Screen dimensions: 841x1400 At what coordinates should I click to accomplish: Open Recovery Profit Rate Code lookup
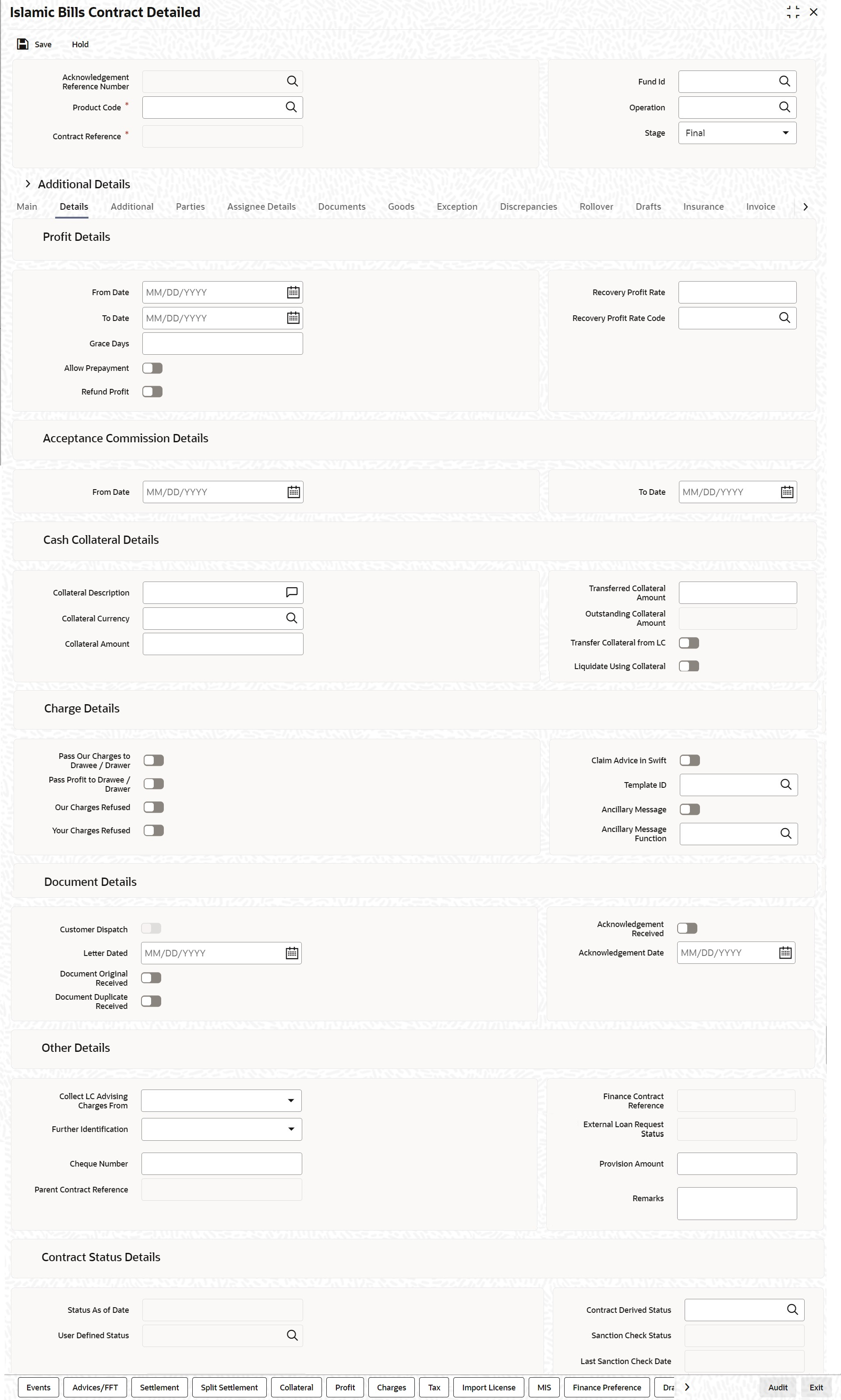click(x=784, y=318)
